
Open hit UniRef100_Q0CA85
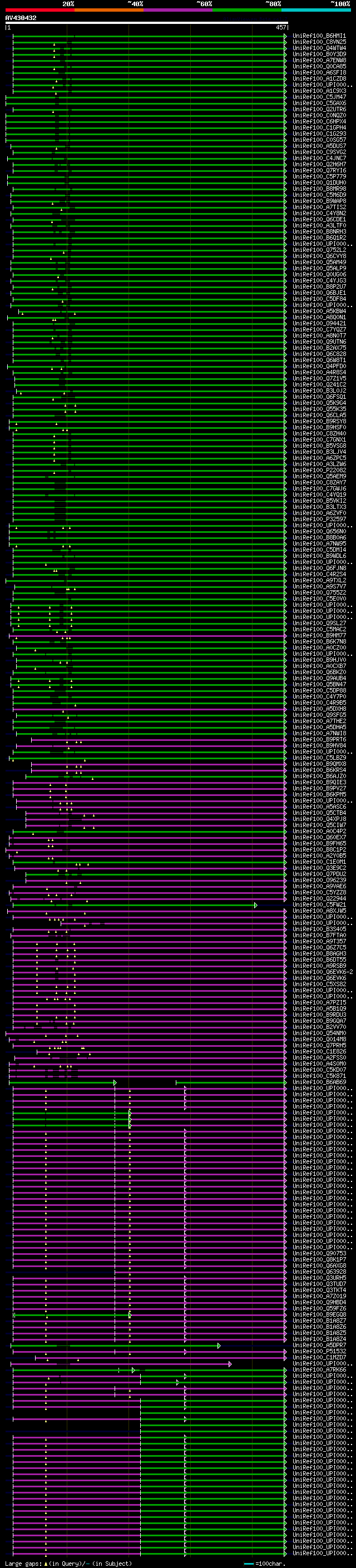pyautogui.click(x=319, y=66)
